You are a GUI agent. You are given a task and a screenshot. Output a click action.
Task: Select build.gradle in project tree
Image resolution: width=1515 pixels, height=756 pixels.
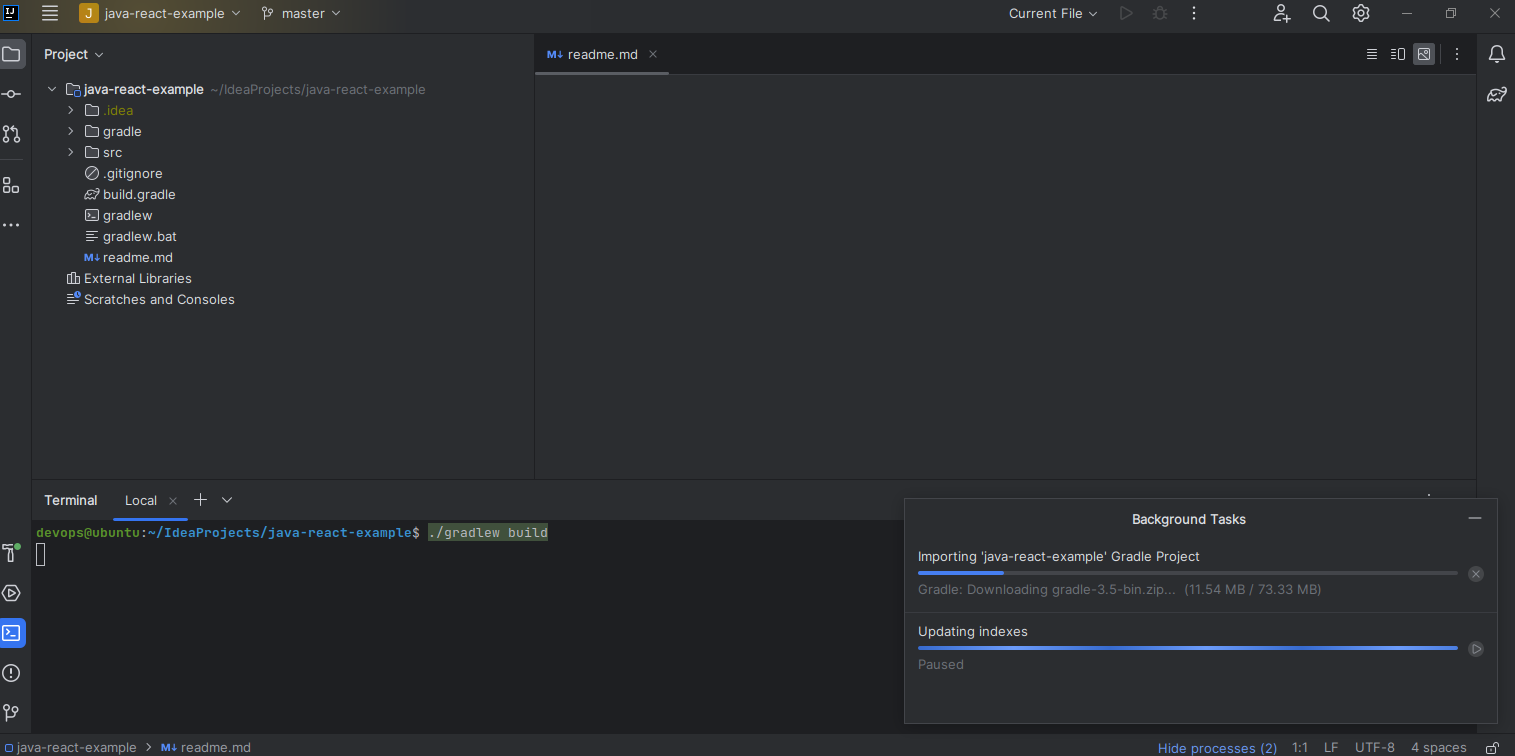point(139,194)
